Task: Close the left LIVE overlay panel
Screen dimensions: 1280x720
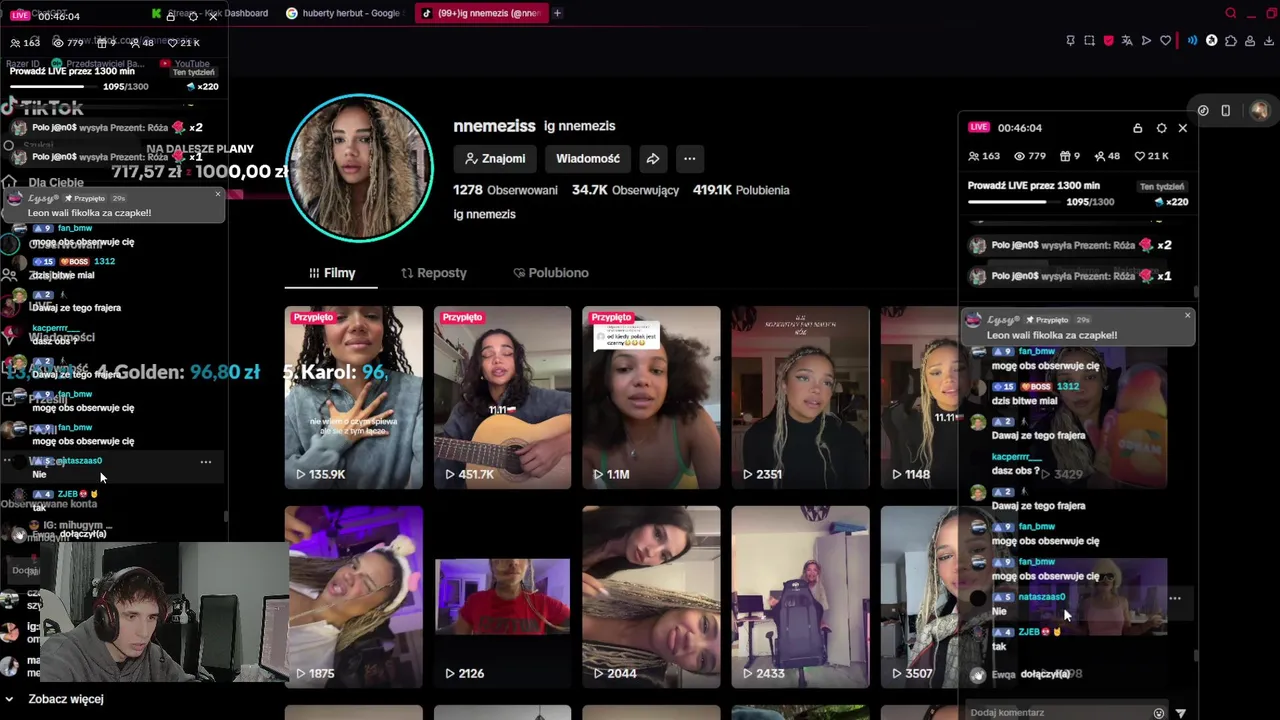Action: pyautogui.click(x=213, y=16)
